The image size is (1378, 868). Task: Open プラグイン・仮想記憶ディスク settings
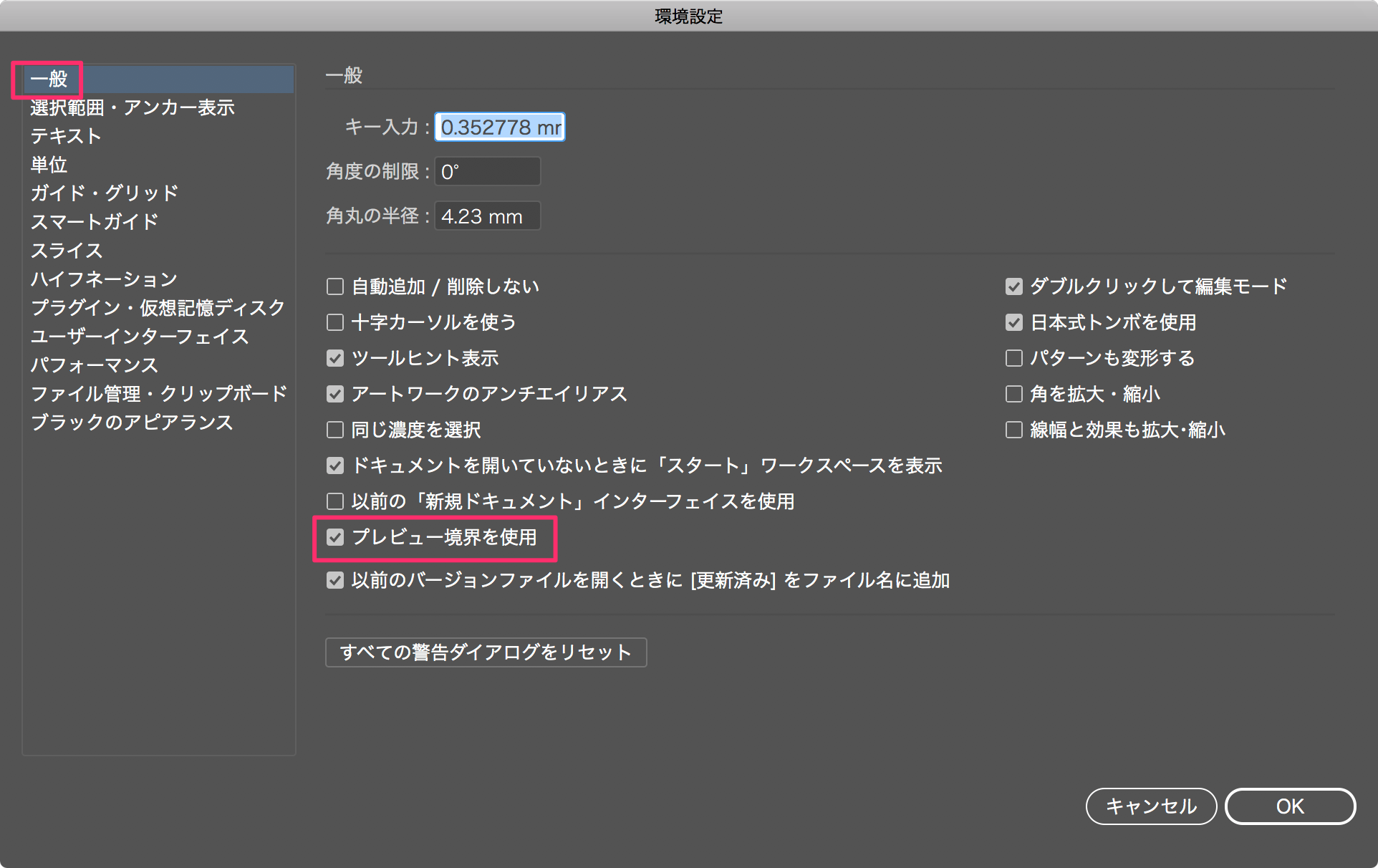tap(158, 308)
